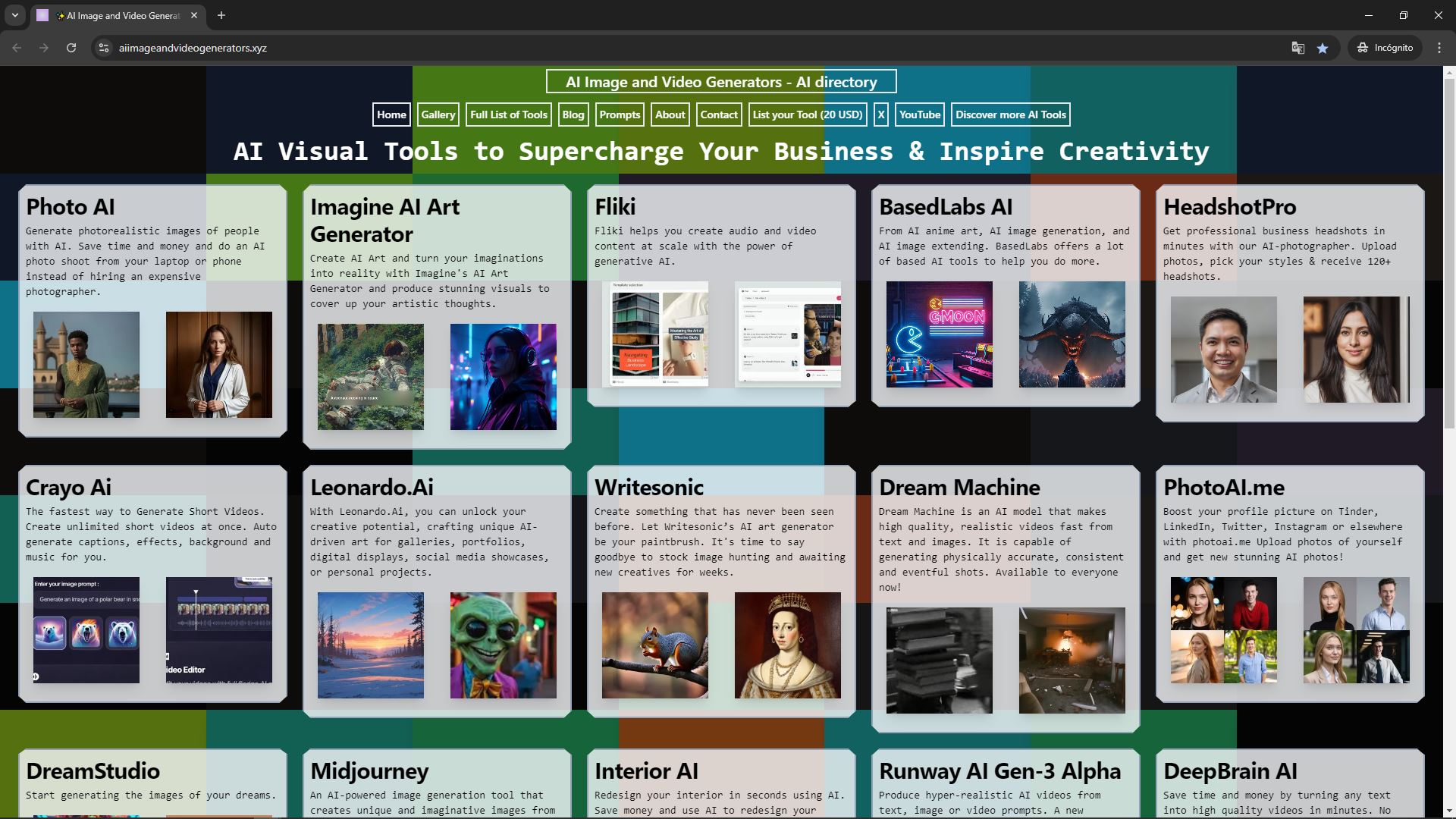Viewport: 1456px width, 819px height.
Task: Open the BasedLabs AI card title
Action: click(946, 206)
